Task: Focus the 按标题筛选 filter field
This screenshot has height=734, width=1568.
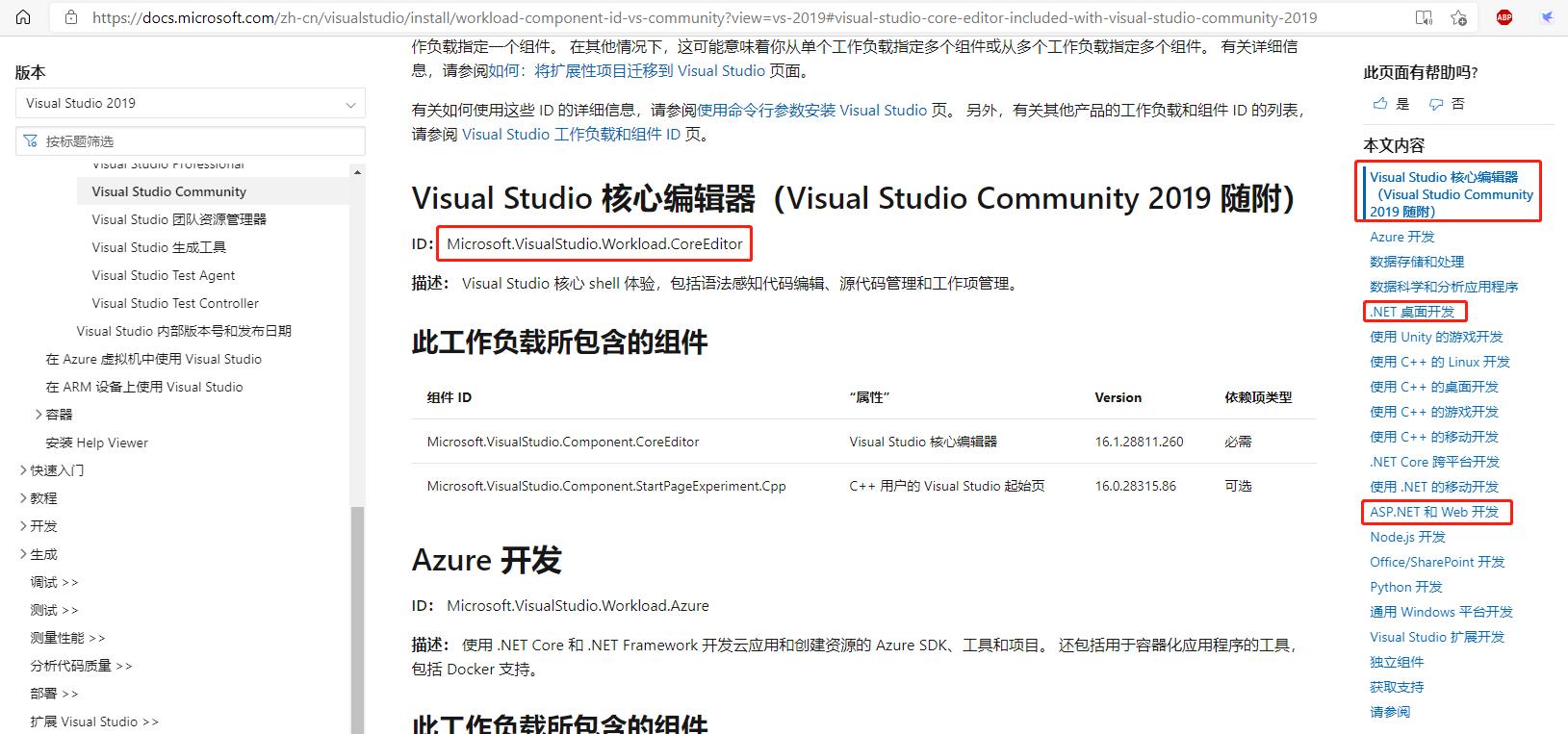Action: pos(191,140)
